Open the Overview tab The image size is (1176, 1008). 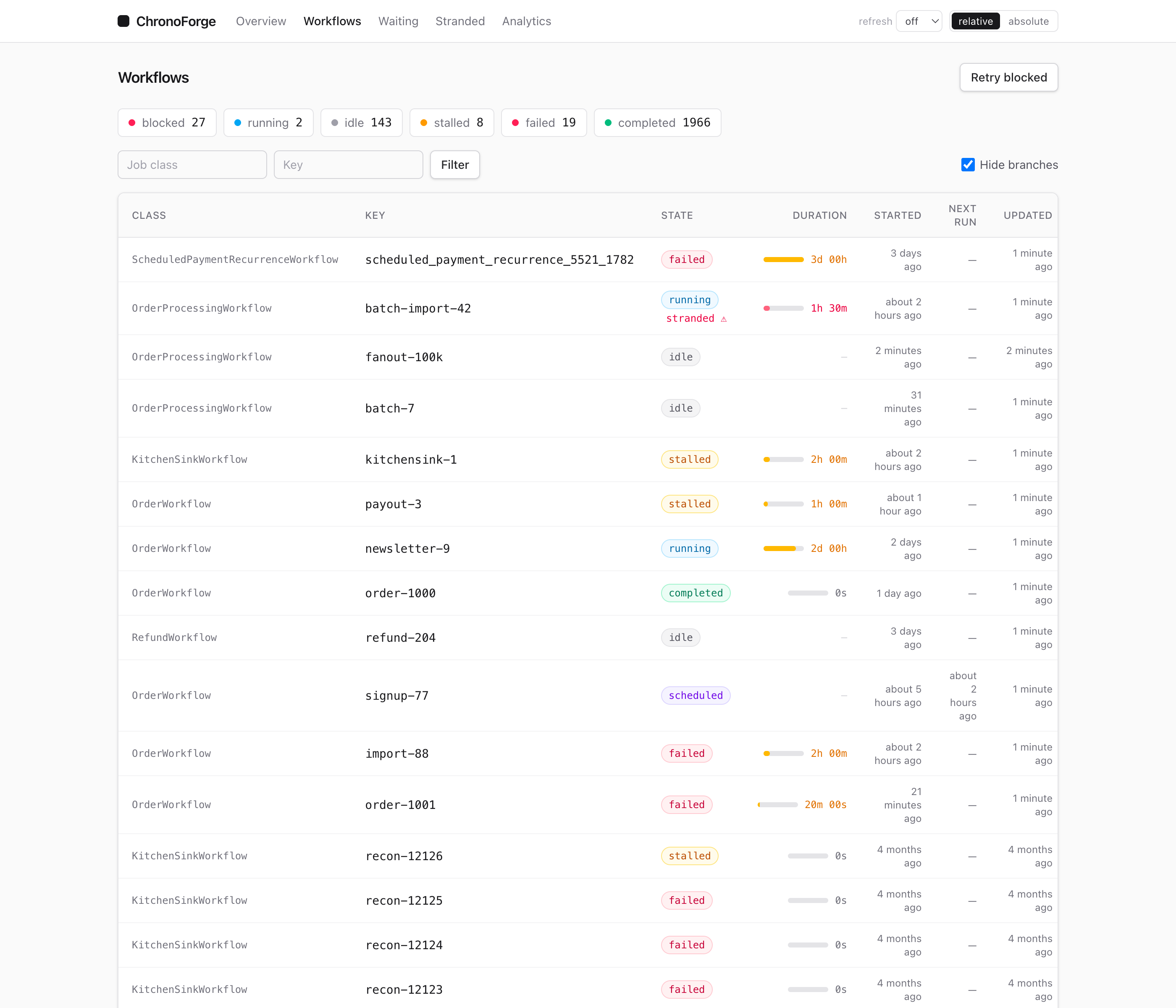tap(261, 21)
